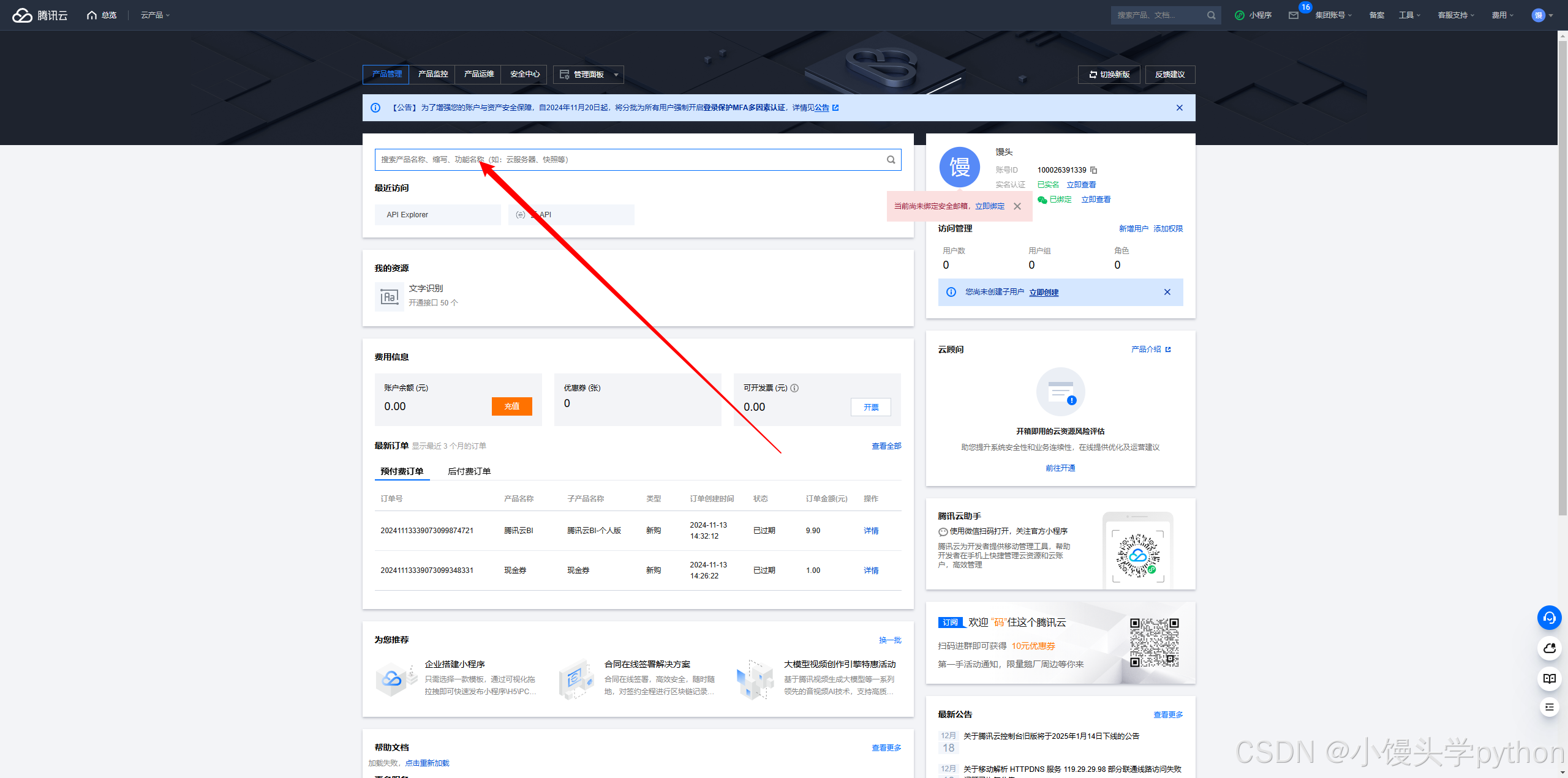Select the 后付费订单 tab

[469, 471]
